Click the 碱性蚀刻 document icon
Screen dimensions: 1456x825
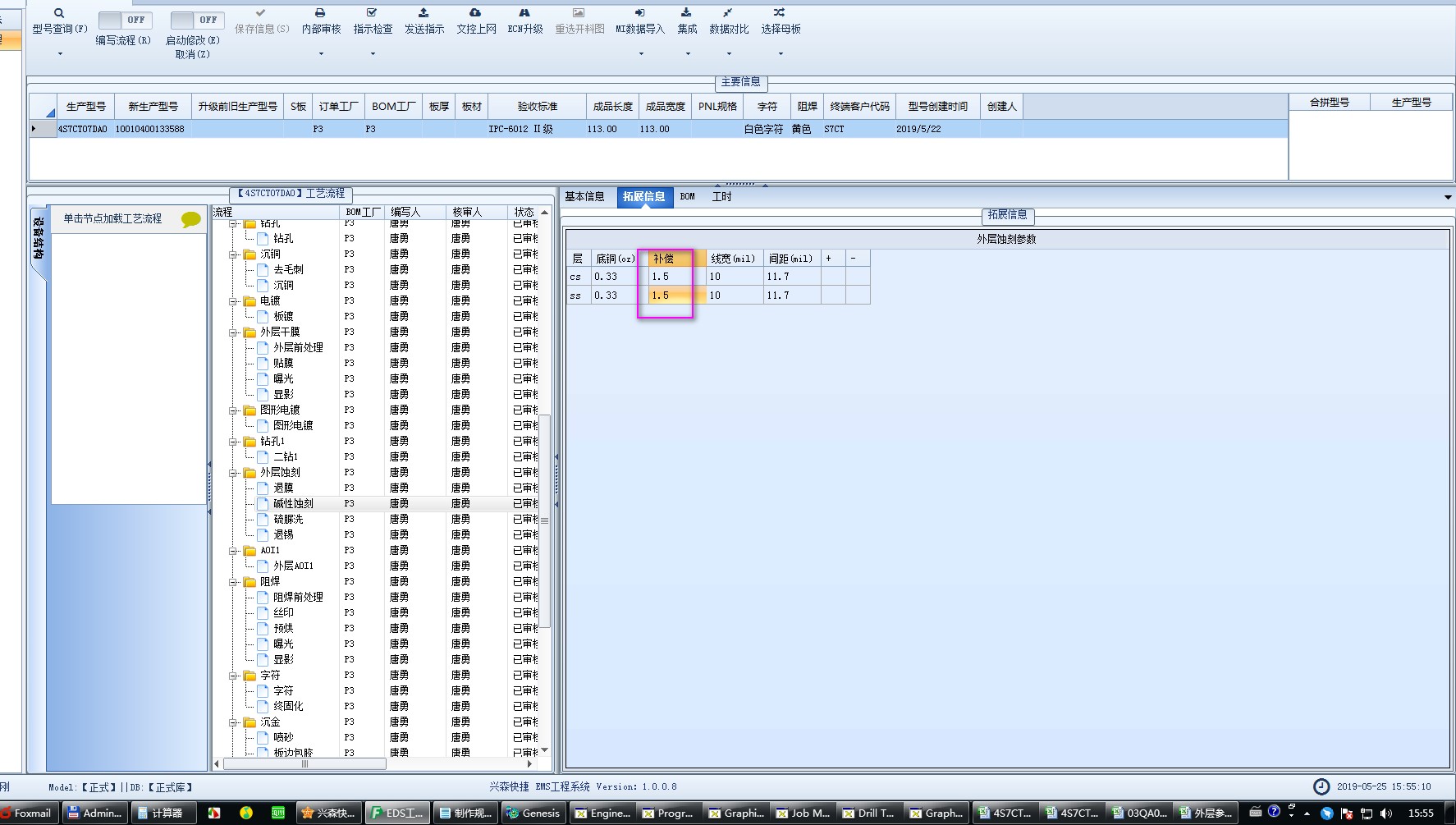263,503
